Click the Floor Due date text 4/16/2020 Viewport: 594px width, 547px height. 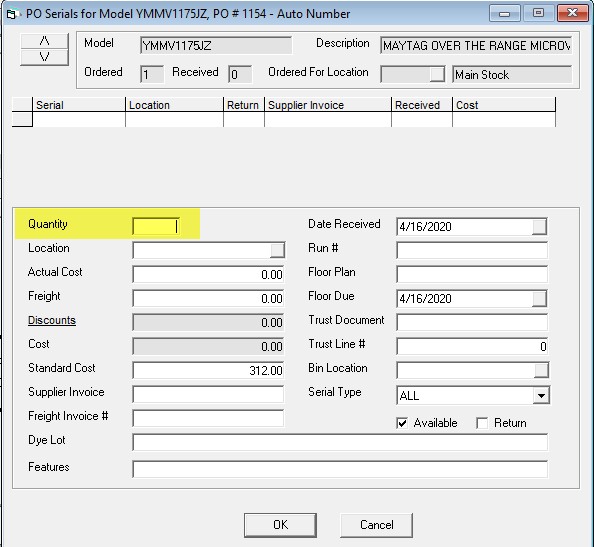pyautogui.click(x=425, y=299)
